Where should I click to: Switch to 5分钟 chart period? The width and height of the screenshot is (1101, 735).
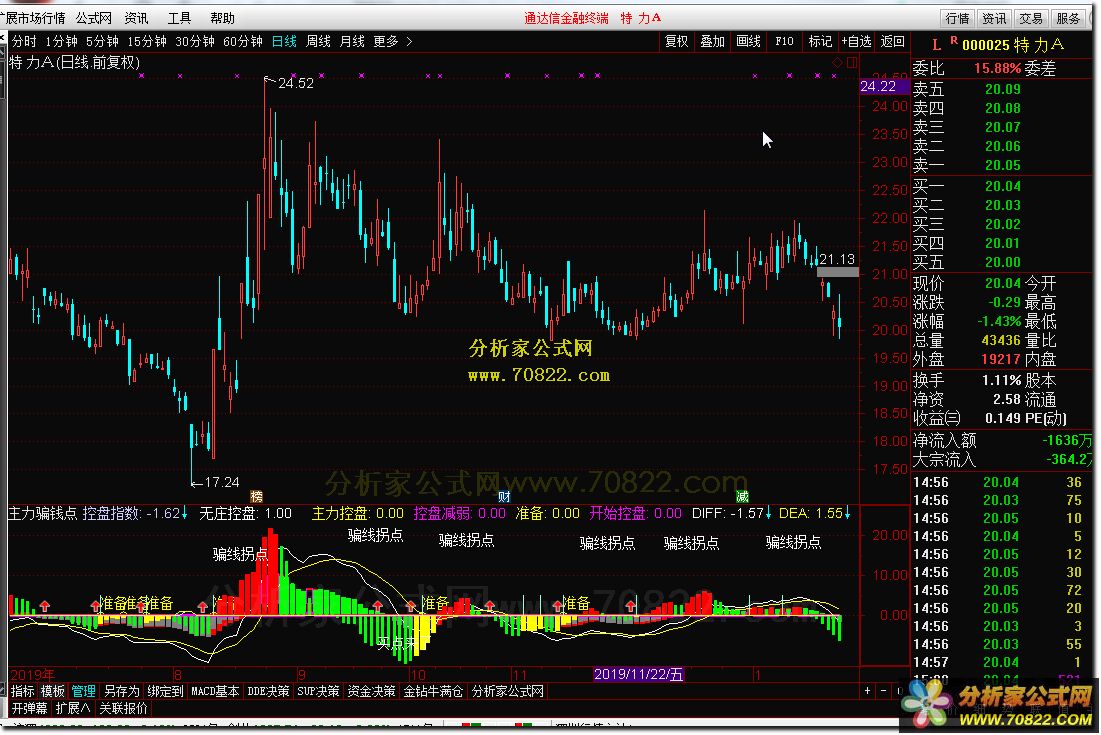tap(103, 41)
